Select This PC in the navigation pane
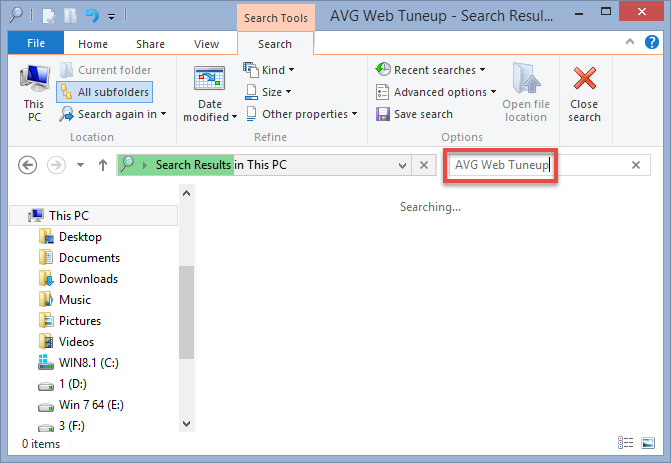The image size is (671, 463). (94, 216)
